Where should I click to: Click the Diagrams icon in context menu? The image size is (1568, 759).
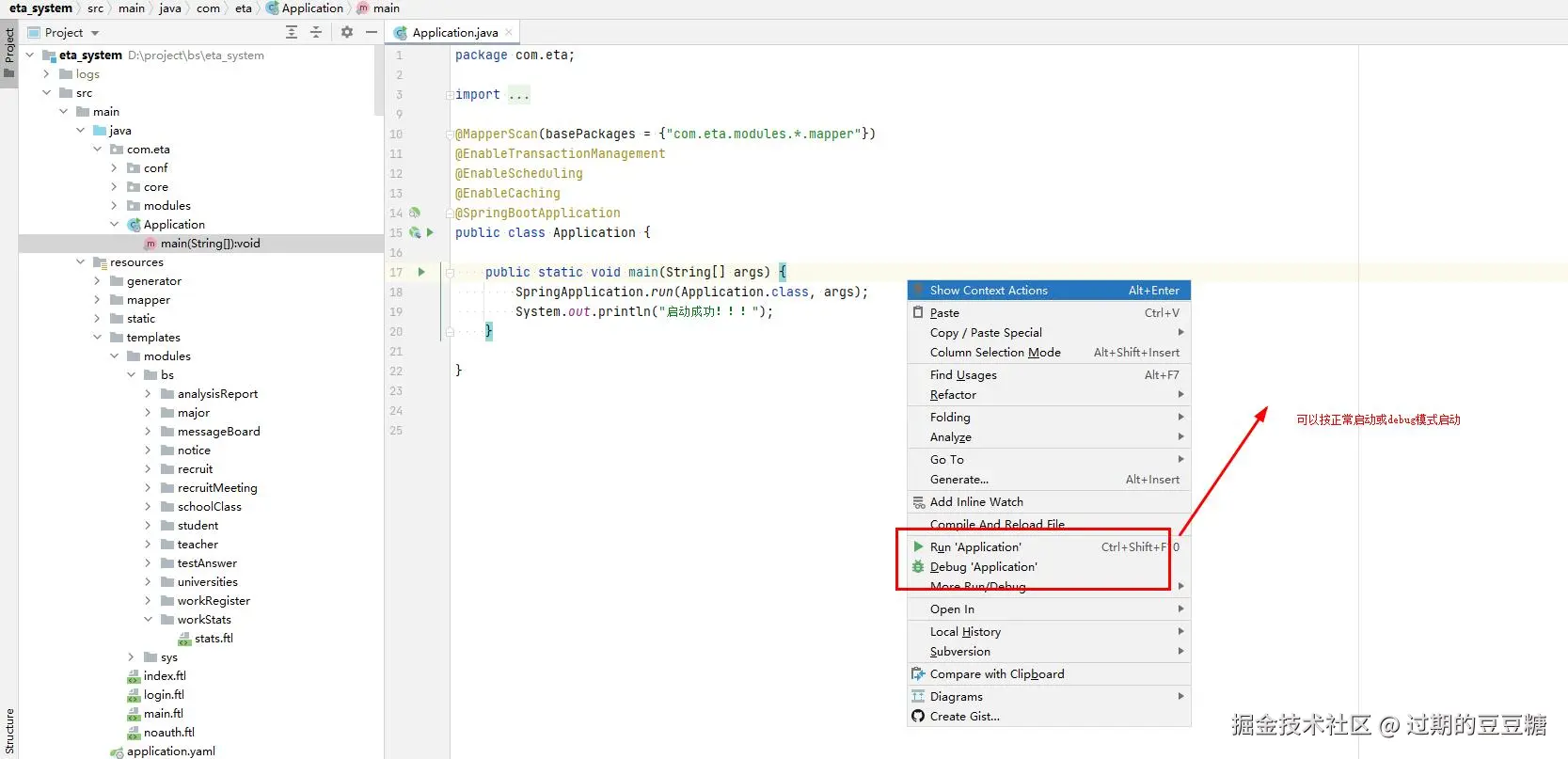click(x=918, y=696)
